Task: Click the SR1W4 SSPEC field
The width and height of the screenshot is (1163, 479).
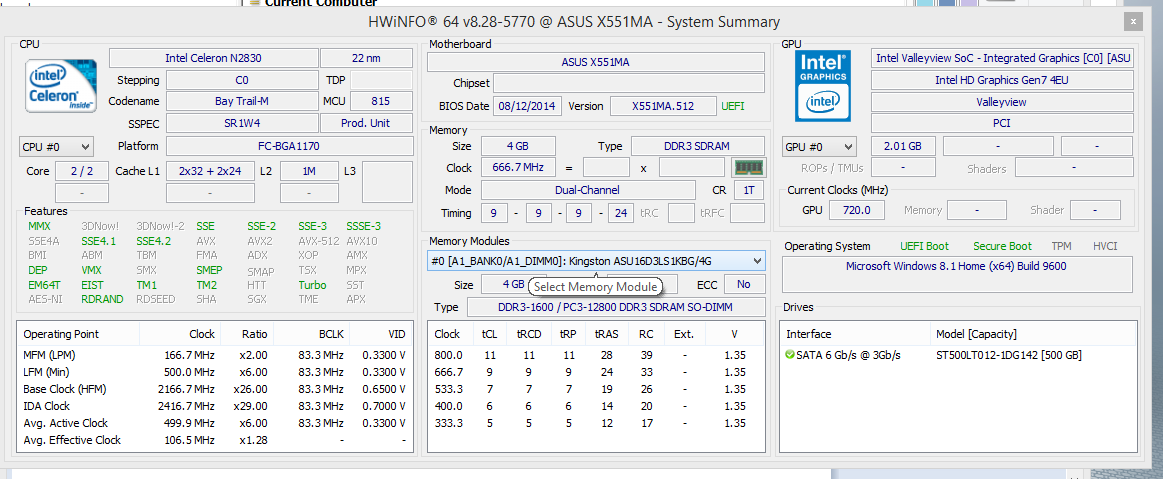Action: (242, 123)
